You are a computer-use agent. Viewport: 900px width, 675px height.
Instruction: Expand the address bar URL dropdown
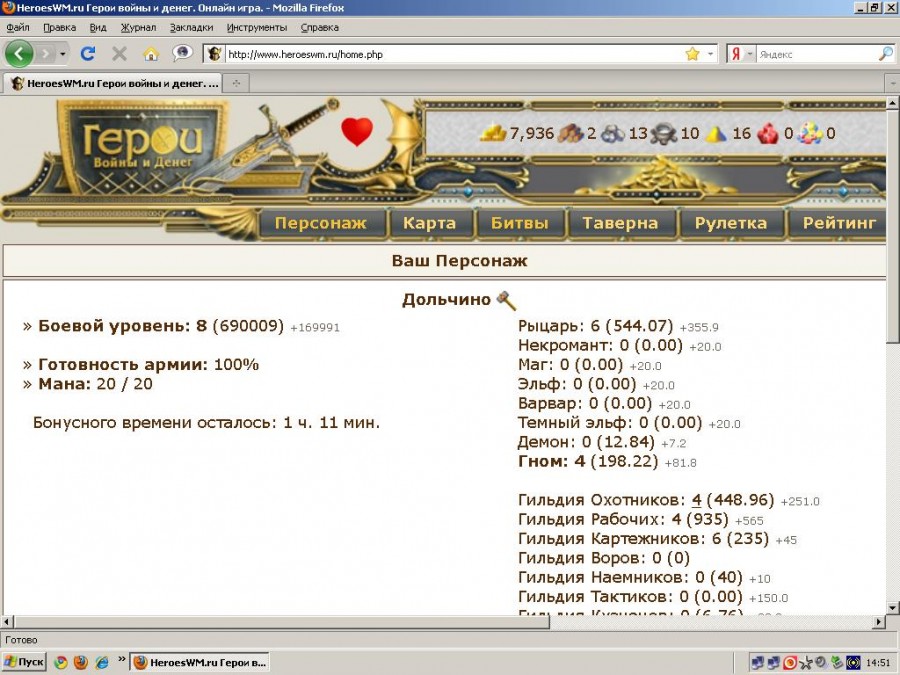pos(710,54)
